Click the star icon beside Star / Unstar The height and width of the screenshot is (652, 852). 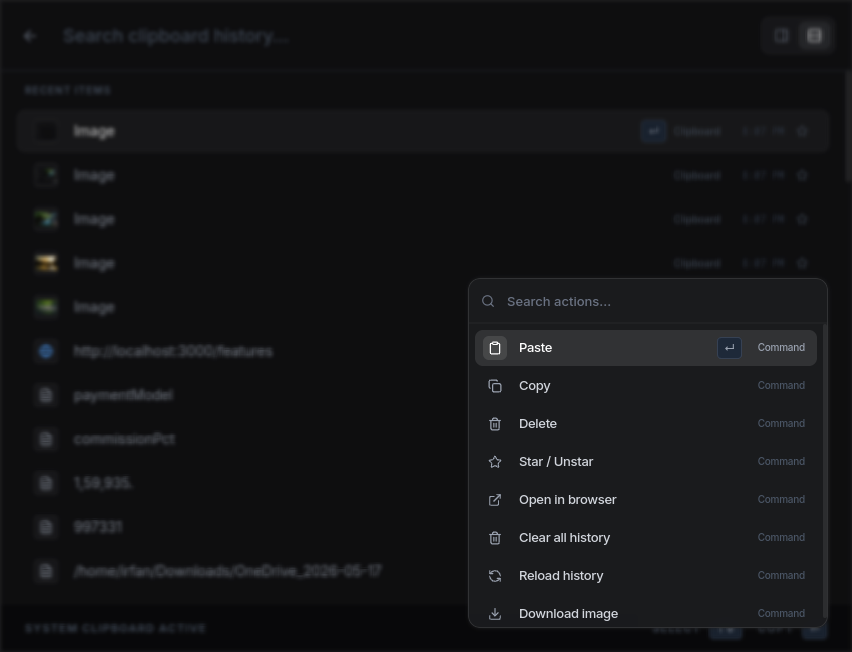click(494, 462)
